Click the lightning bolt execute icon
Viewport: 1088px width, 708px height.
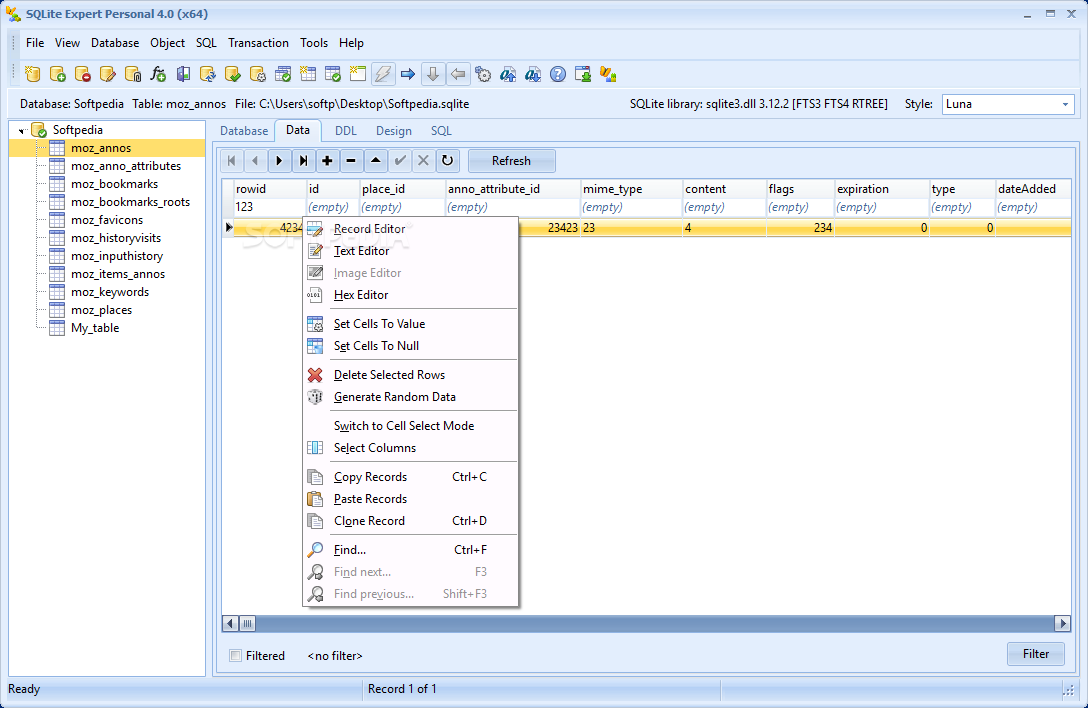click(x=383, y=74)
